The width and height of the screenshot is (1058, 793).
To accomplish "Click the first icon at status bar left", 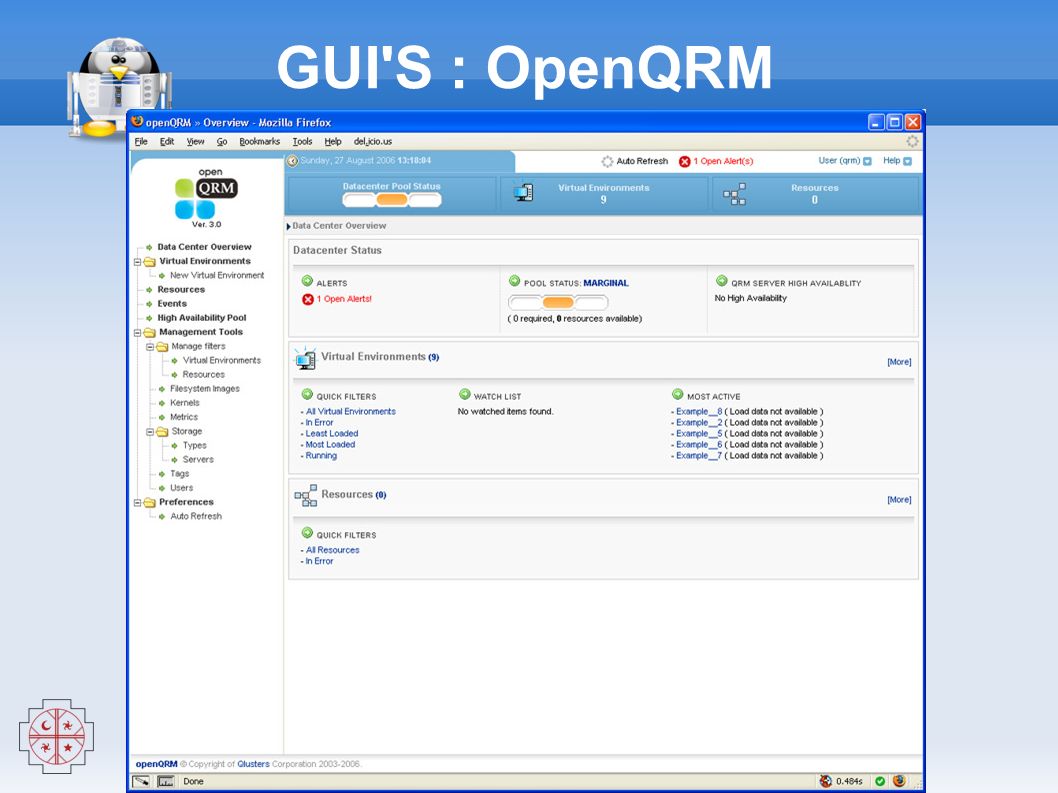I will click(x=141, y=782).
